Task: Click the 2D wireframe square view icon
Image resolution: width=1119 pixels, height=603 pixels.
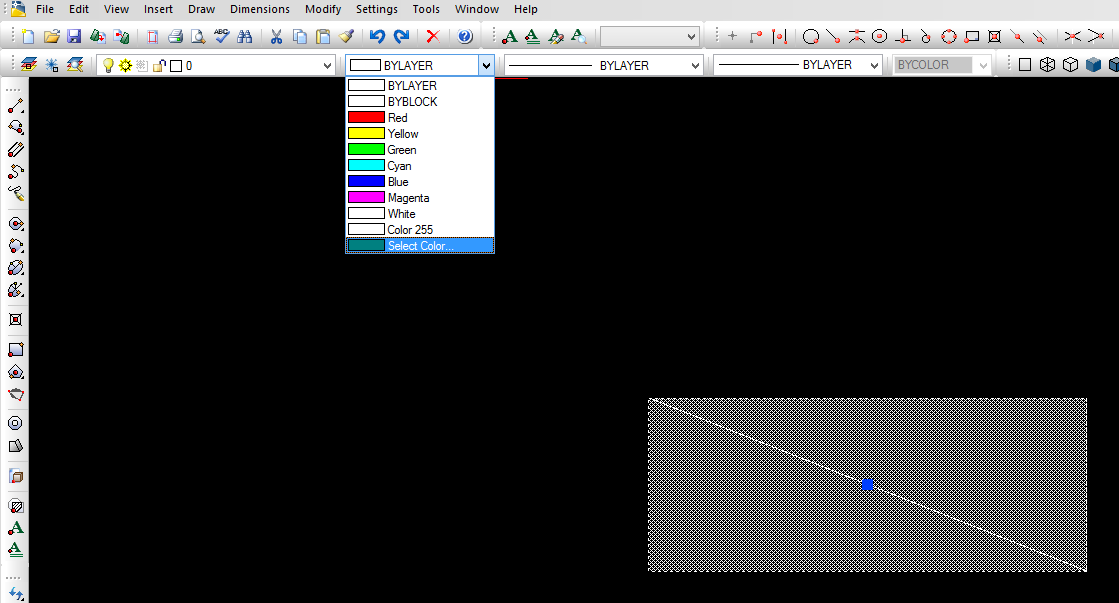Action: pyautogui.click(x=1025, y=65)
